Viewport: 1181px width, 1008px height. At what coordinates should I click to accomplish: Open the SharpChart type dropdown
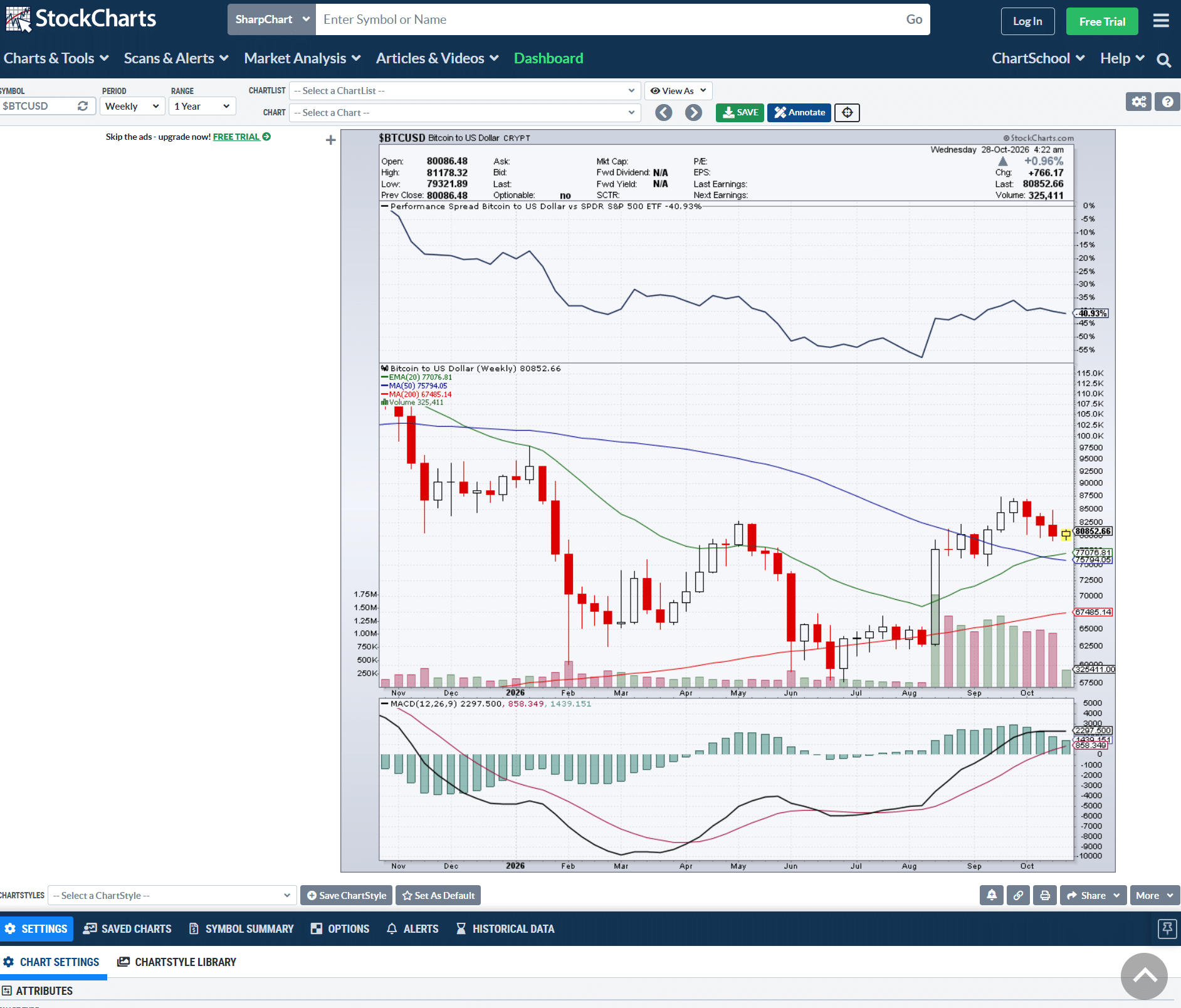click(x=271, y=19)
